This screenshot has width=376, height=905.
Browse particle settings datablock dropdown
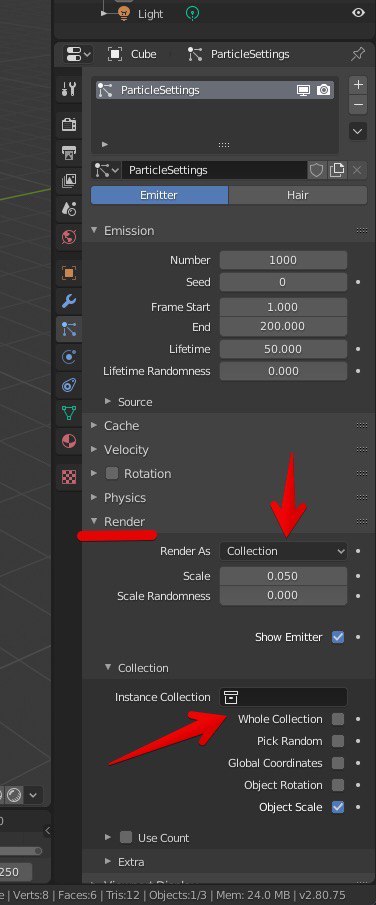point(107,170)
